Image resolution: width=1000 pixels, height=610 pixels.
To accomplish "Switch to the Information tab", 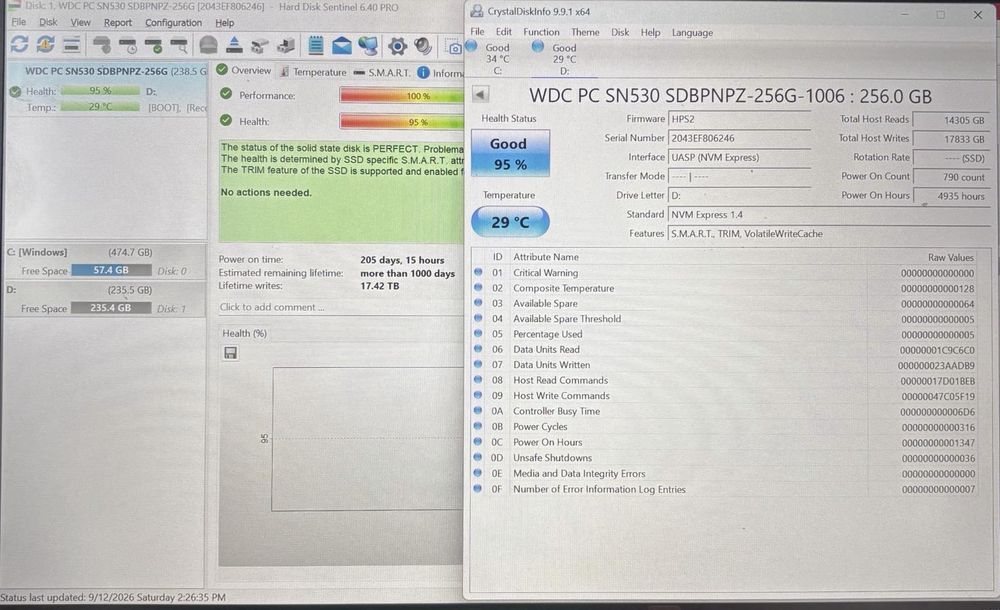I will tap(441, 73).
